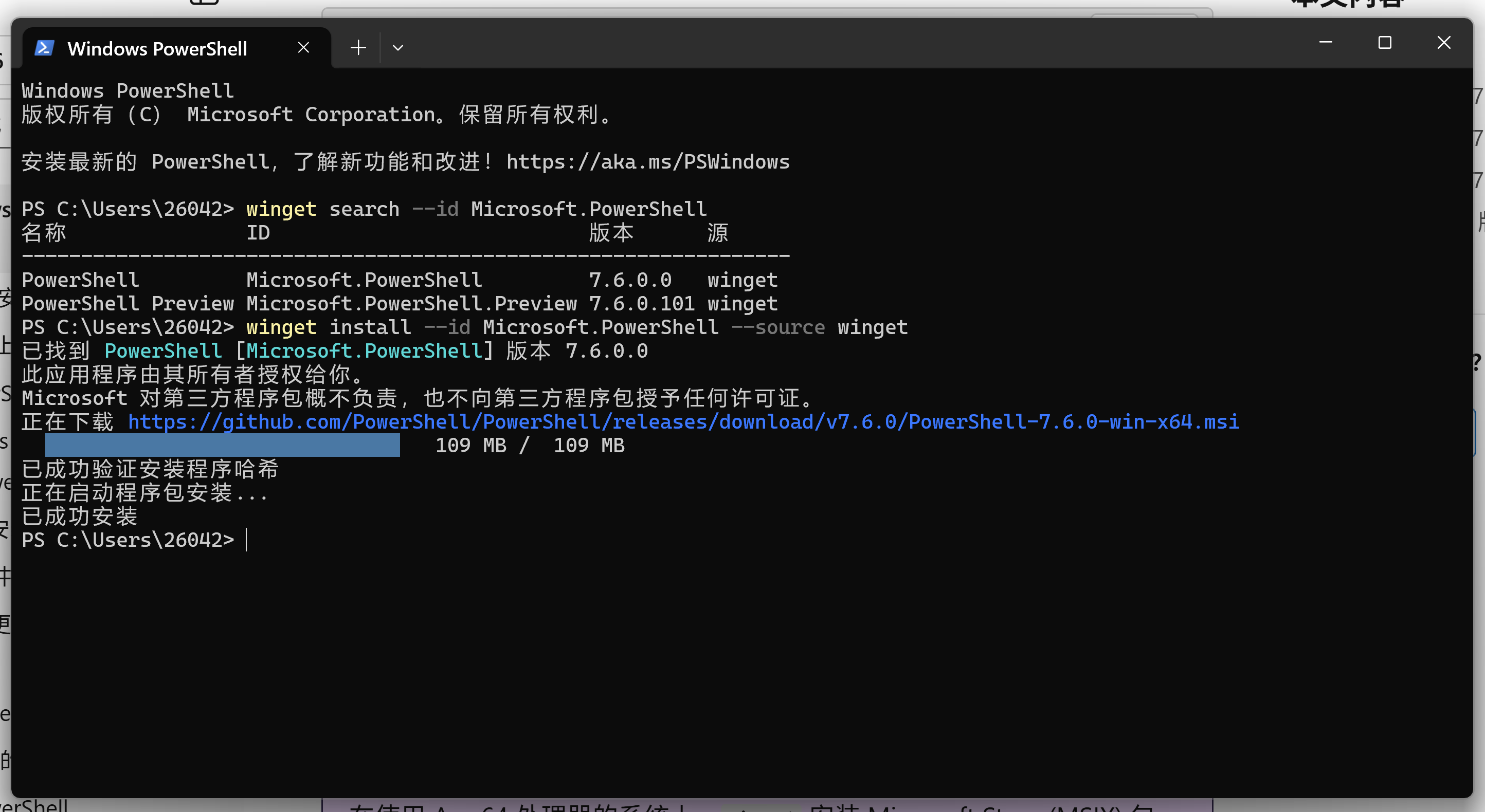Click the 'winget search' command text
This screenshot has height=812, width=1485.
323,209
